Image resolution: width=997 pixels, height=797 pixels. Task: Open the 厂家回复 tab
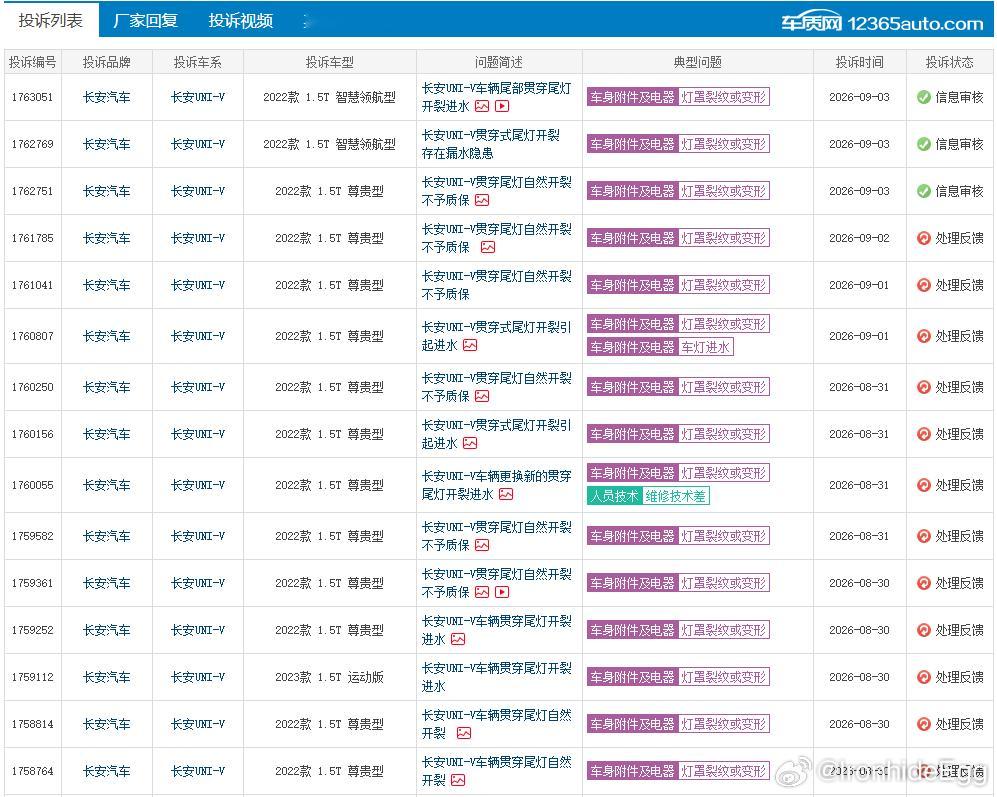pos(145,20)
